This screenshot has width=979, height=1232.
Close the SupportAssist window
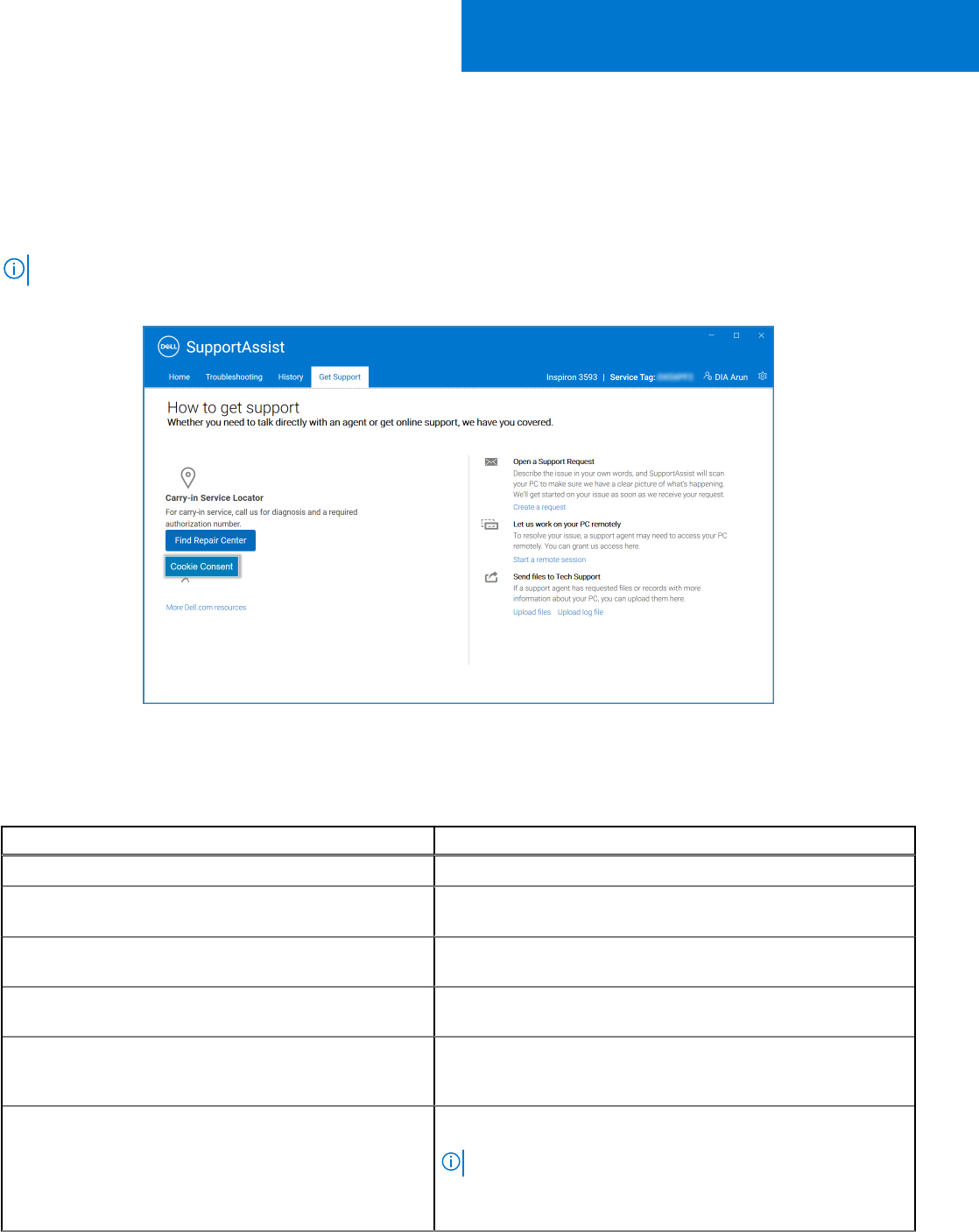(761, 335)
